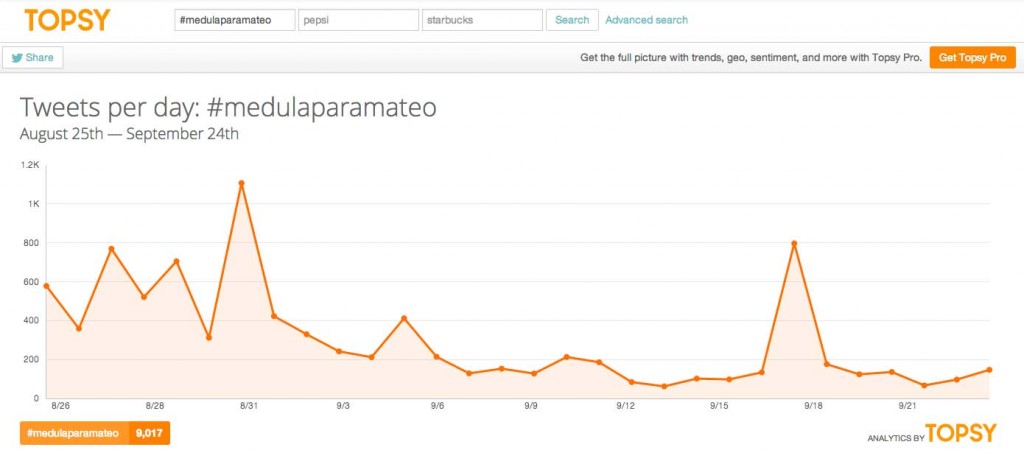Click the #medulaparamateo legend tag
Viewport: 1024px width, 464px height.
[x=74, y=433]
